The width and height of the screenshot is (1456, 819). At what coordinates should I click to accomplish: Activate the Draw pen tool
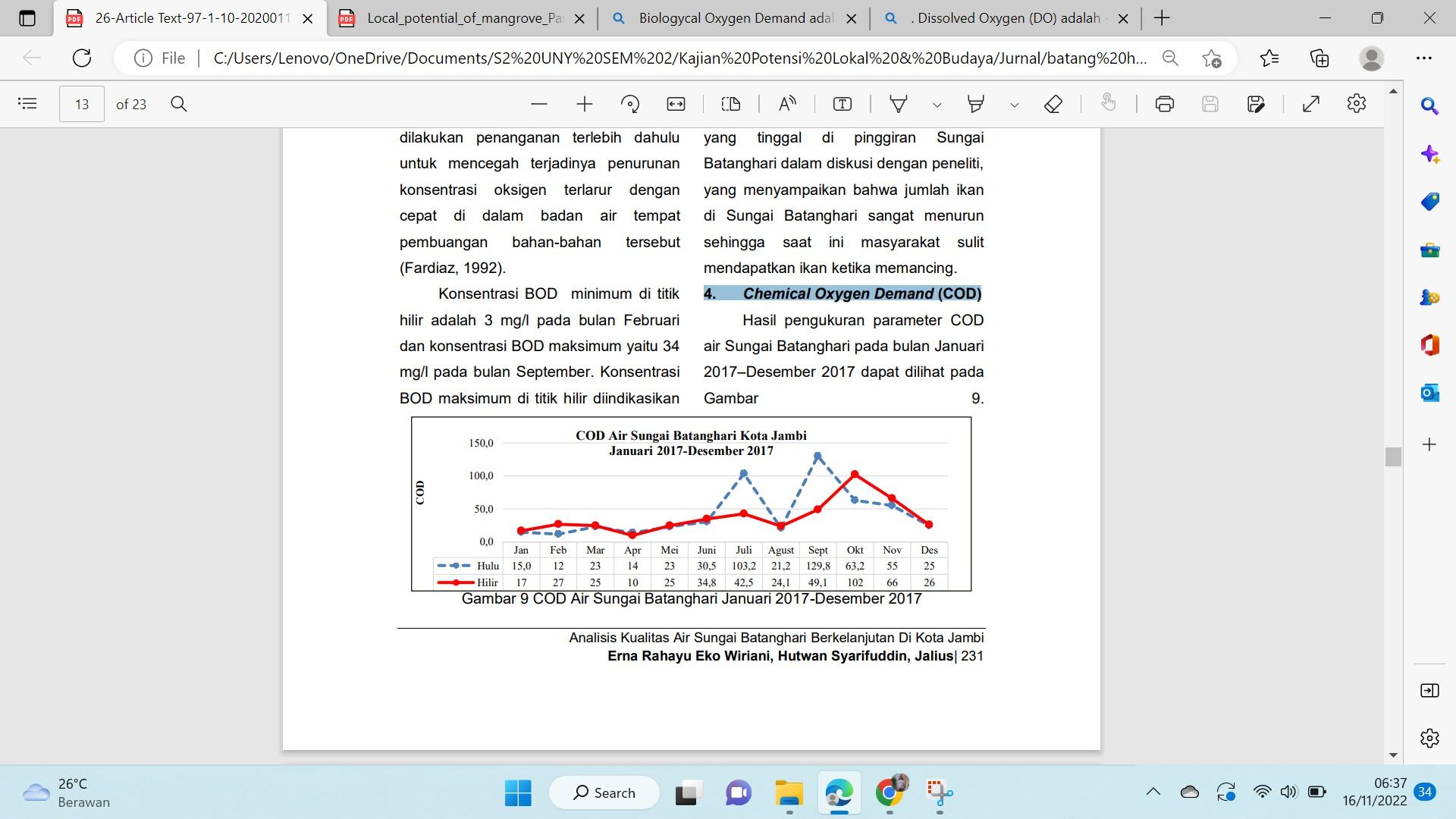[x=899, y=104]
